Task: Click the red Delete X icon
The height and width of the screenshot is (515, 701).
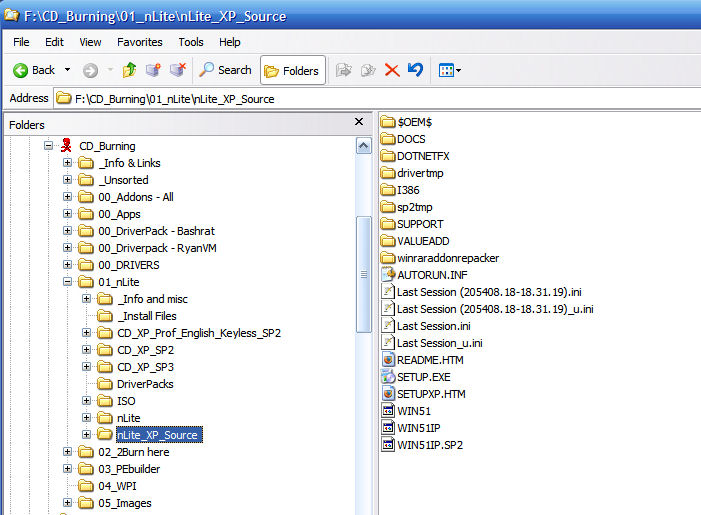Action: (392, 70)
